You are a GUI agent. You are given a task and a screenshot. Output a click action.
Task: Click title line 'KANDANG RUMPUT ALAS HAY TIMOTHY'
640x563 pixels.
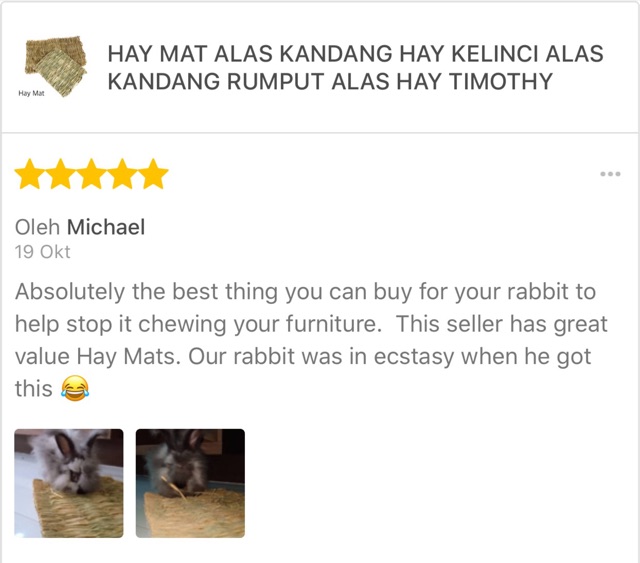pyautogui.click(x=330, y=81)
